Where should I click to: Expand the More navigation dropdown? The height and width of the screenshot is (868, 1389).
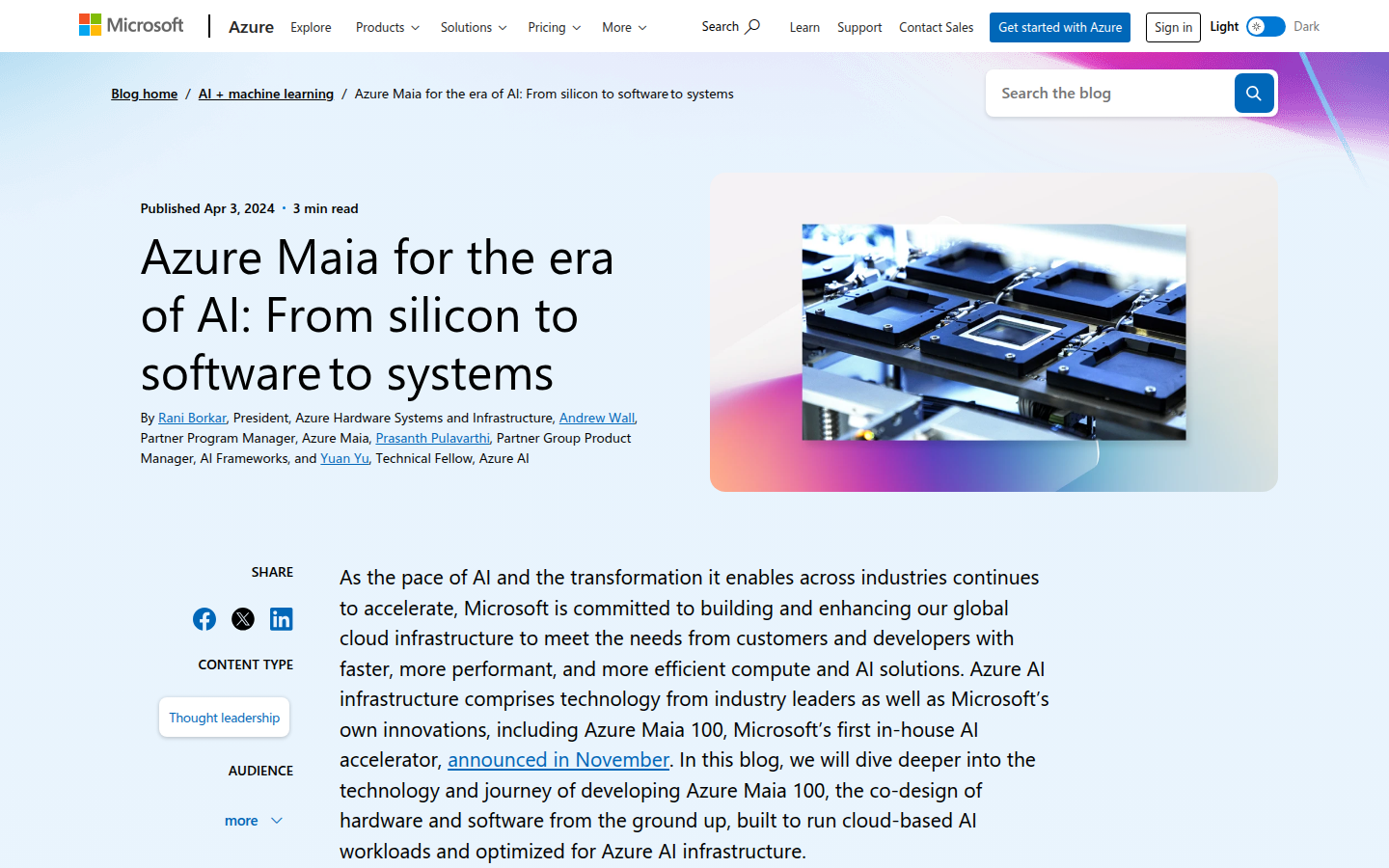coord(624,27)
